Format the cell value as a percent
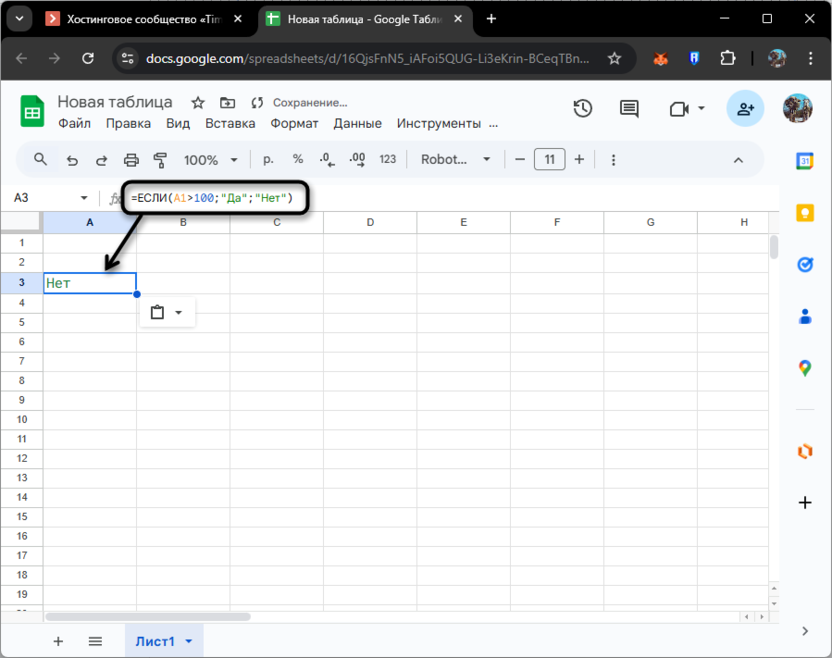 pyautogui.click(x=296, y=159)
